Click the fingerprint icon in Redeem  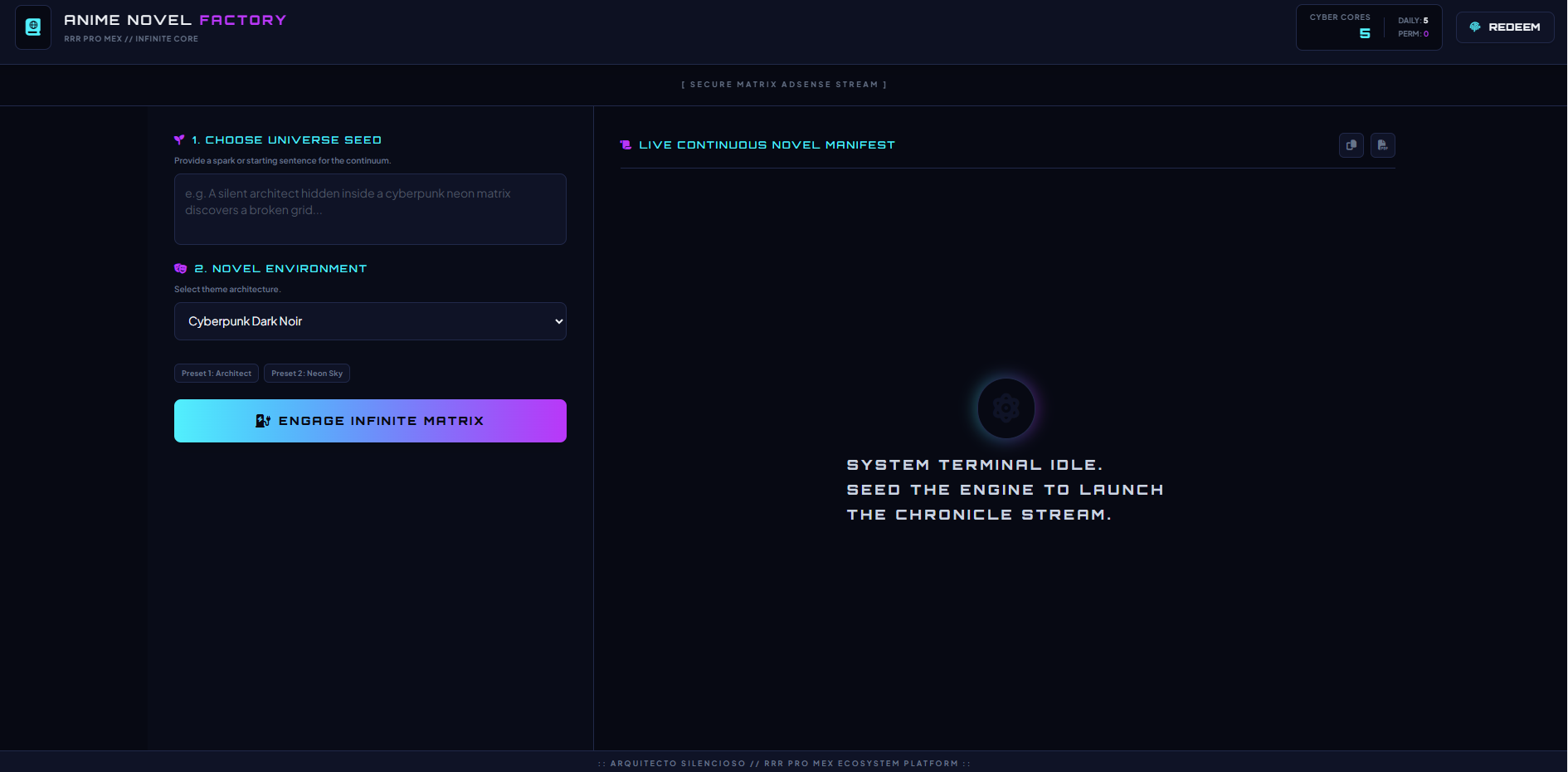coord(1475,27)
